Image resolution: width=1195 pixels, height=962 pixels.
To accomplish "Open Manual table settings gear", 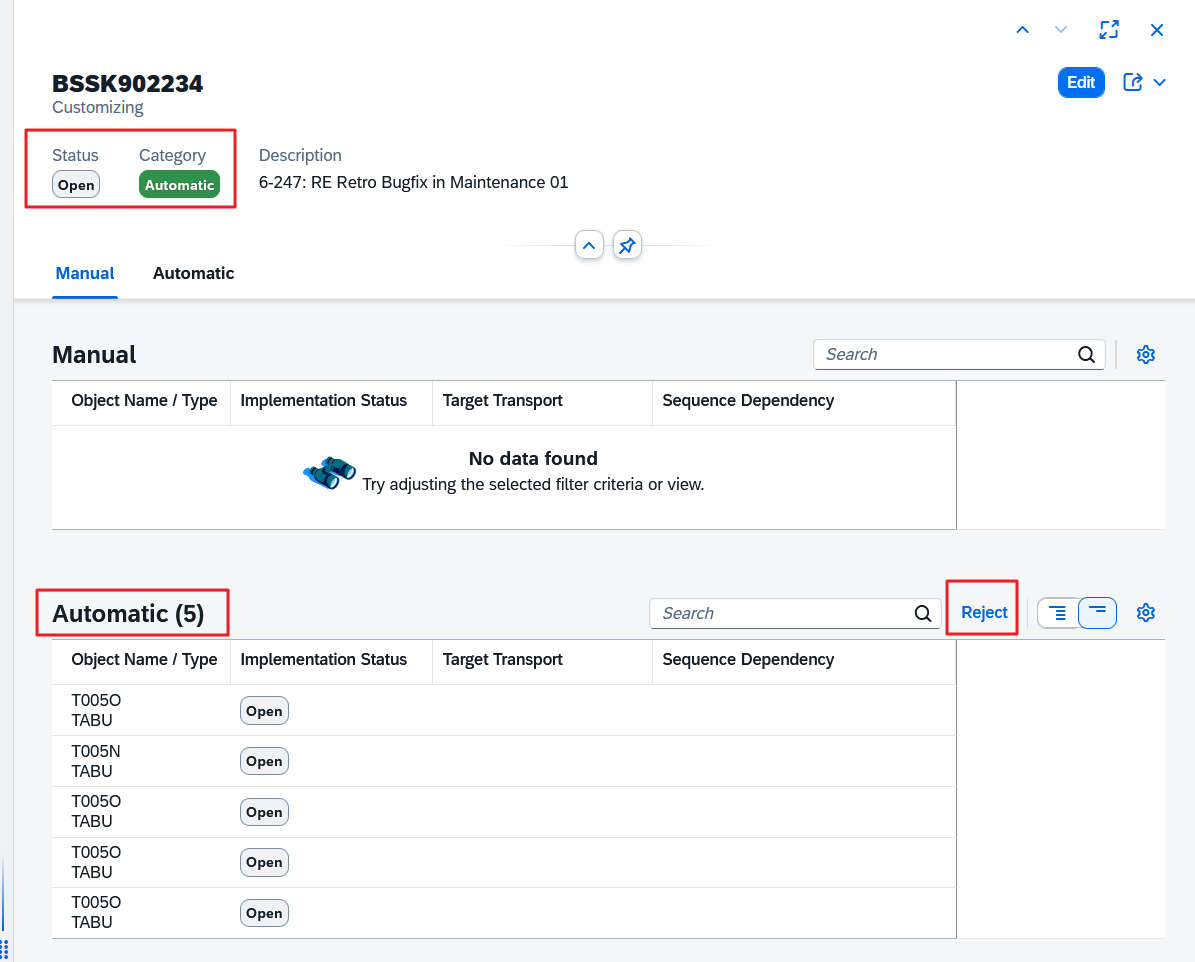I will tap(1146, 355).
